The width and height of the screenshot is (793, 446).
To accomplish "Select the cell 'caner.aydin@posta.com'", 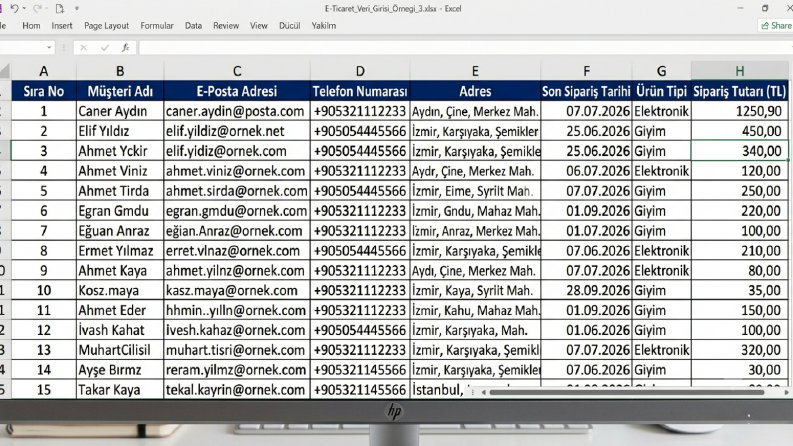I will (x=237, y=111).
